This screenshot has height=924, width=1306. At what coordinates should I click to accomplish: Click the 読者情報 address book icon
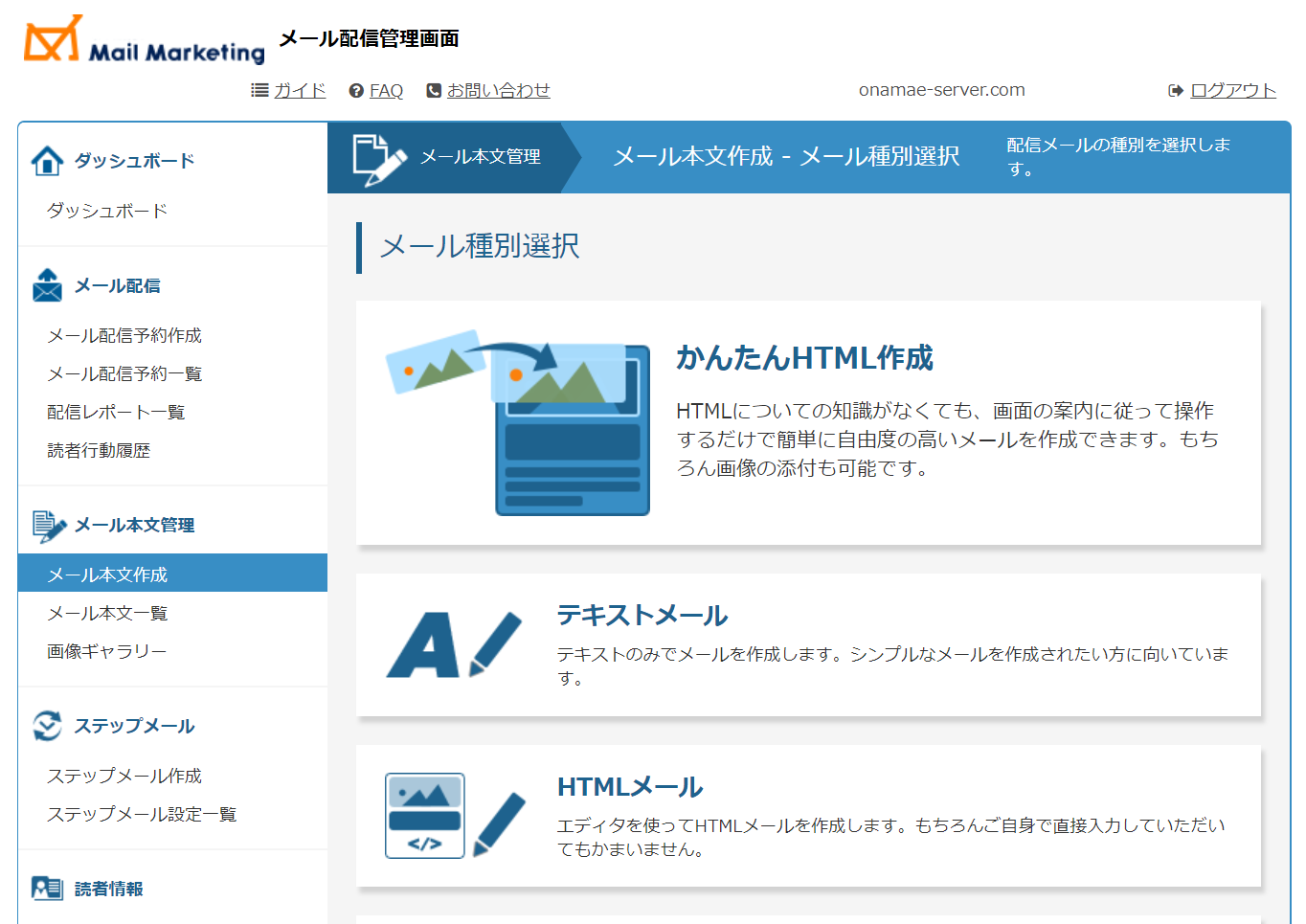click(46, 888)
